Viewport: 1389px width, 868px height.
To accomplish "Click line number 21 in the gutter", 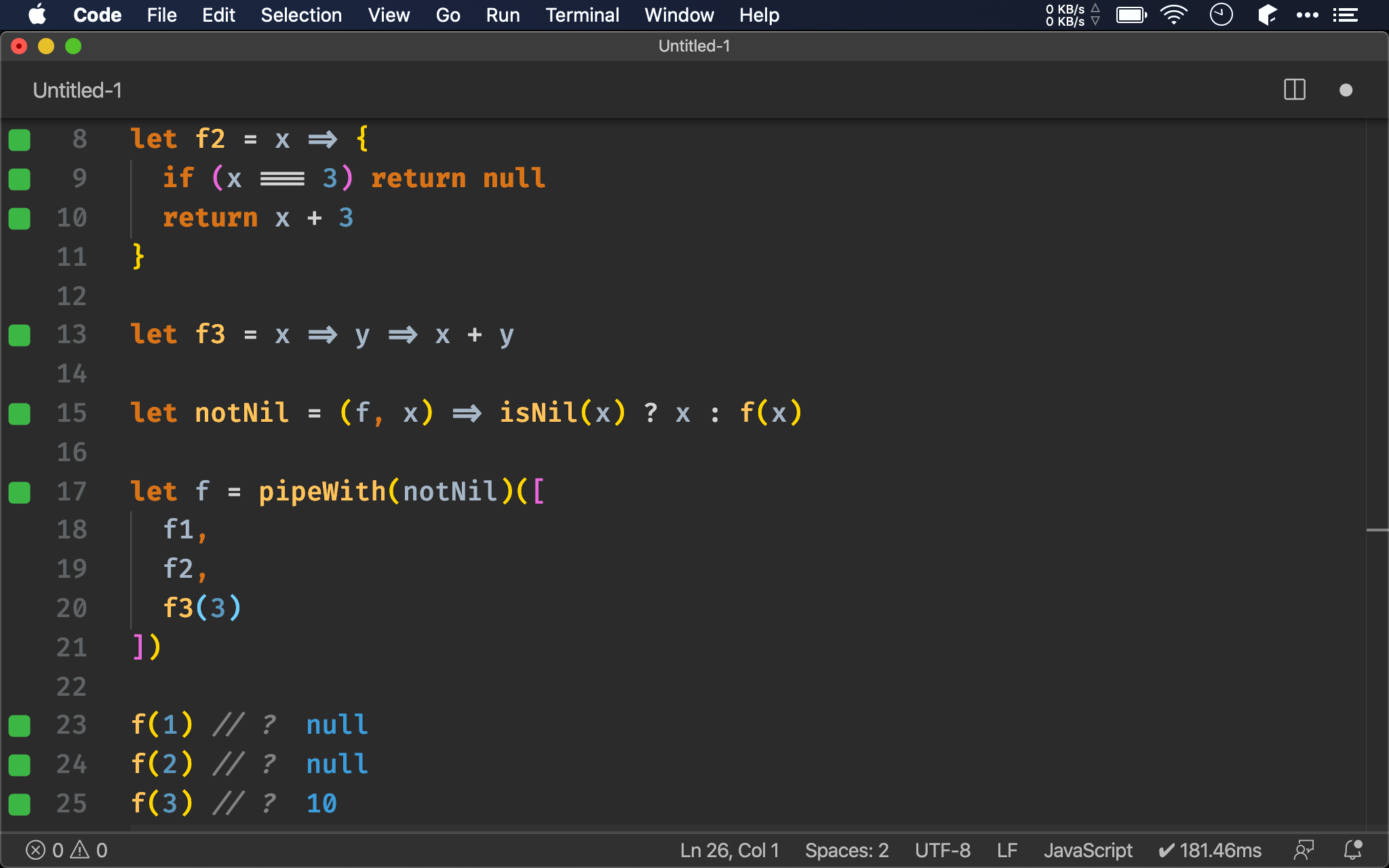I will point(72,648).
